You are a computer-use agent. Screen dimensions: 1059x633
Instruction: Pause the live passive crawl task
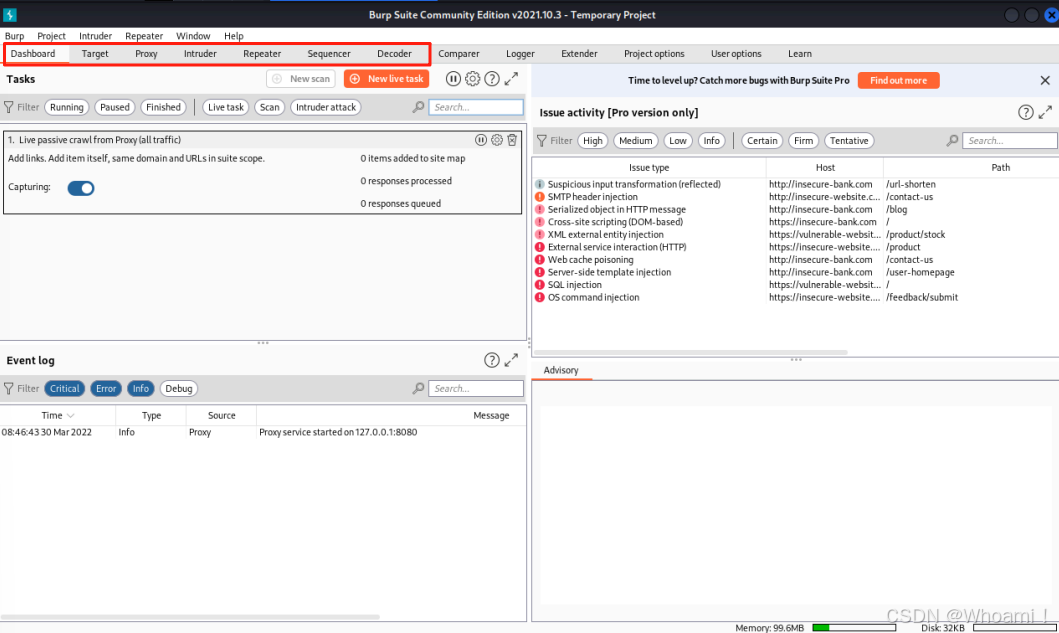[481, 140]
